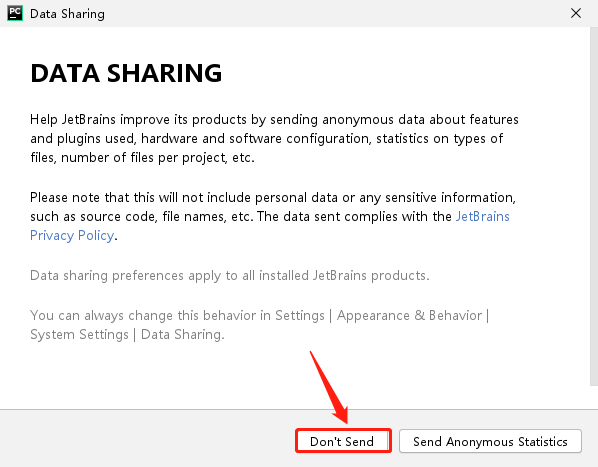598x467 pixels.
Task: Click the paragraph starting 'Please note that'
Action: pos(273,217)
